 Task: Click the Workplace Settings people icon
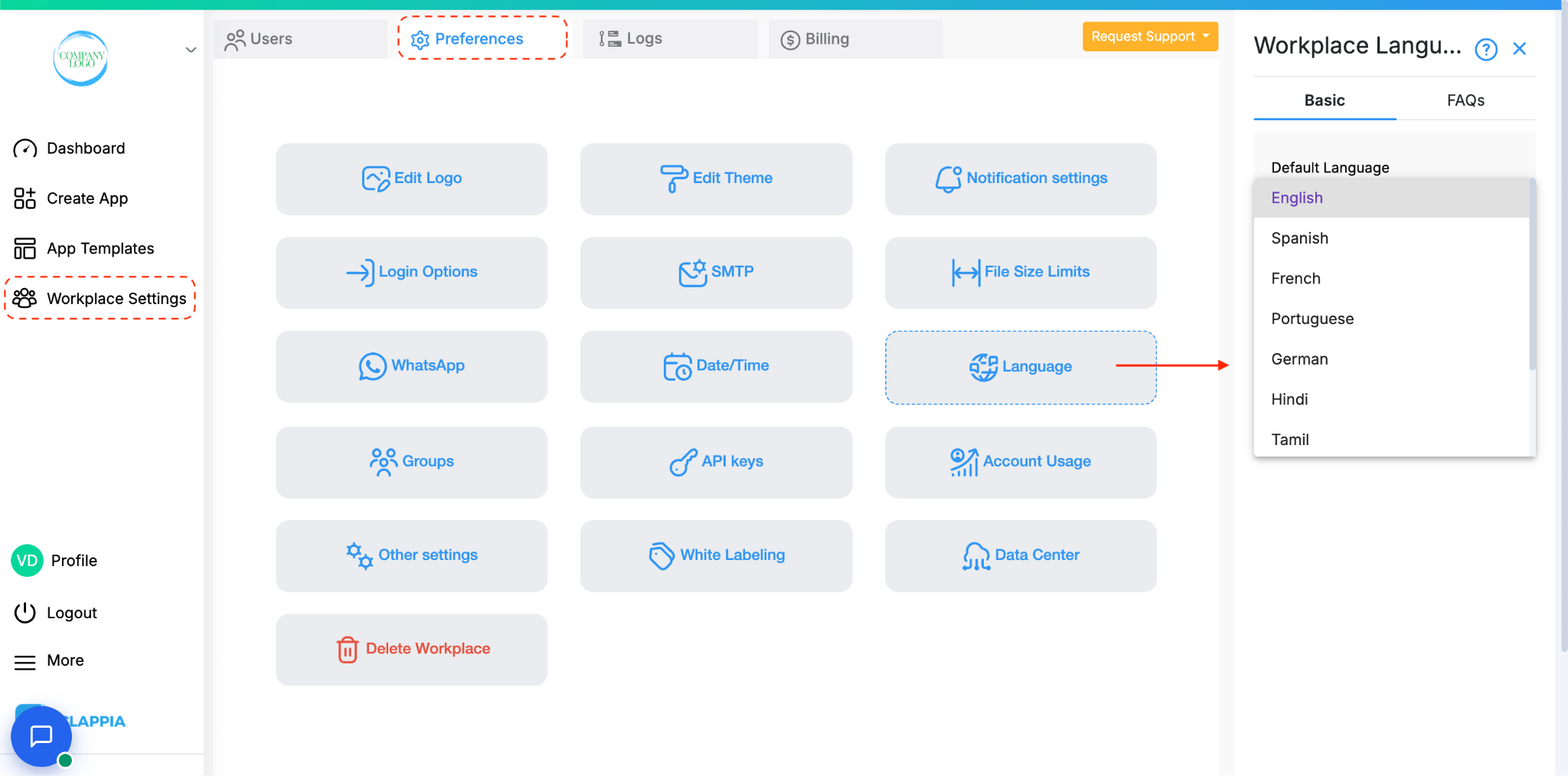point(25,298)
